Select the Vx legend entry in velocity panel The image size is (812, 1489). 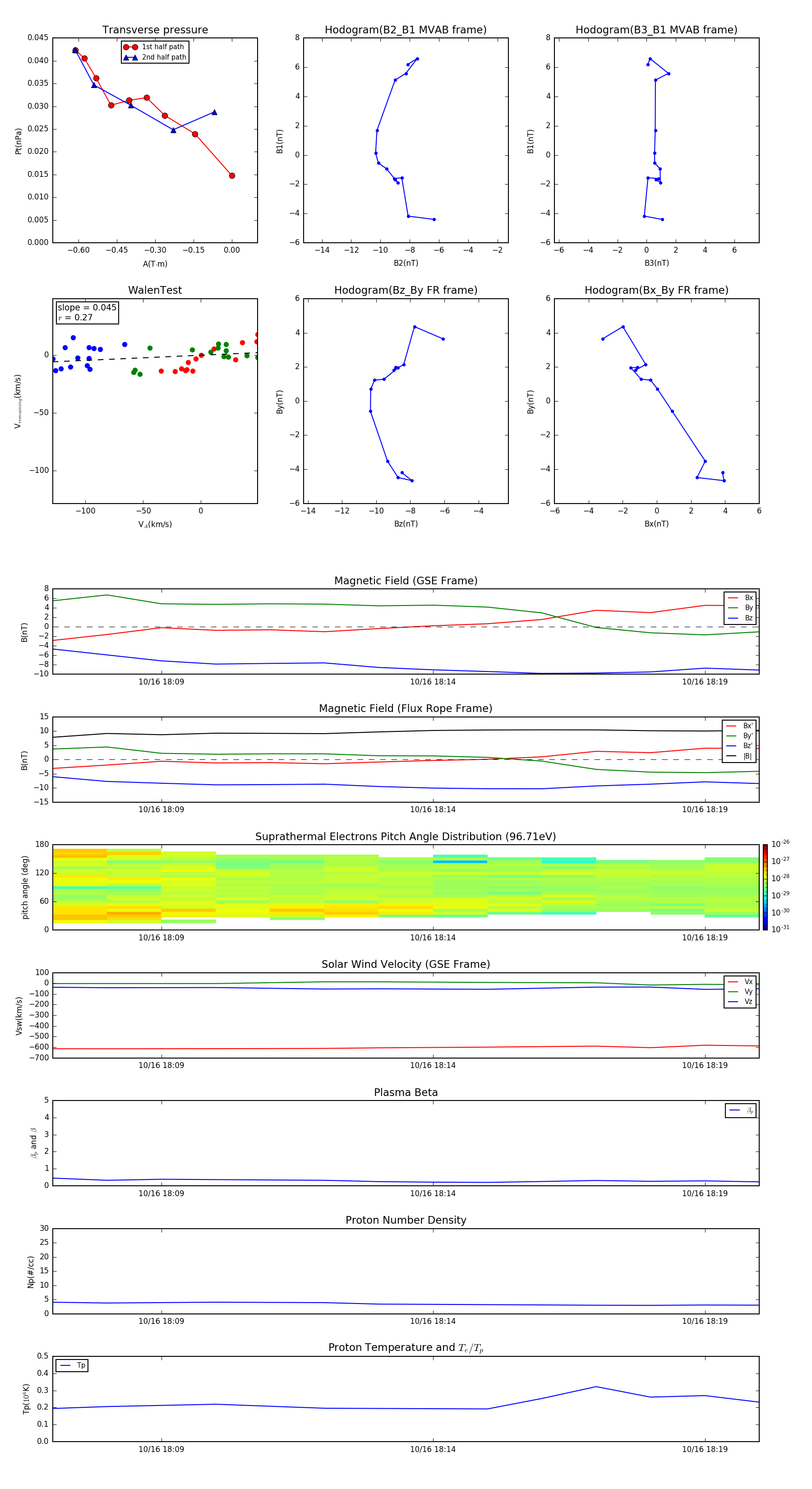pyautogui.click(x=740, y=982)
